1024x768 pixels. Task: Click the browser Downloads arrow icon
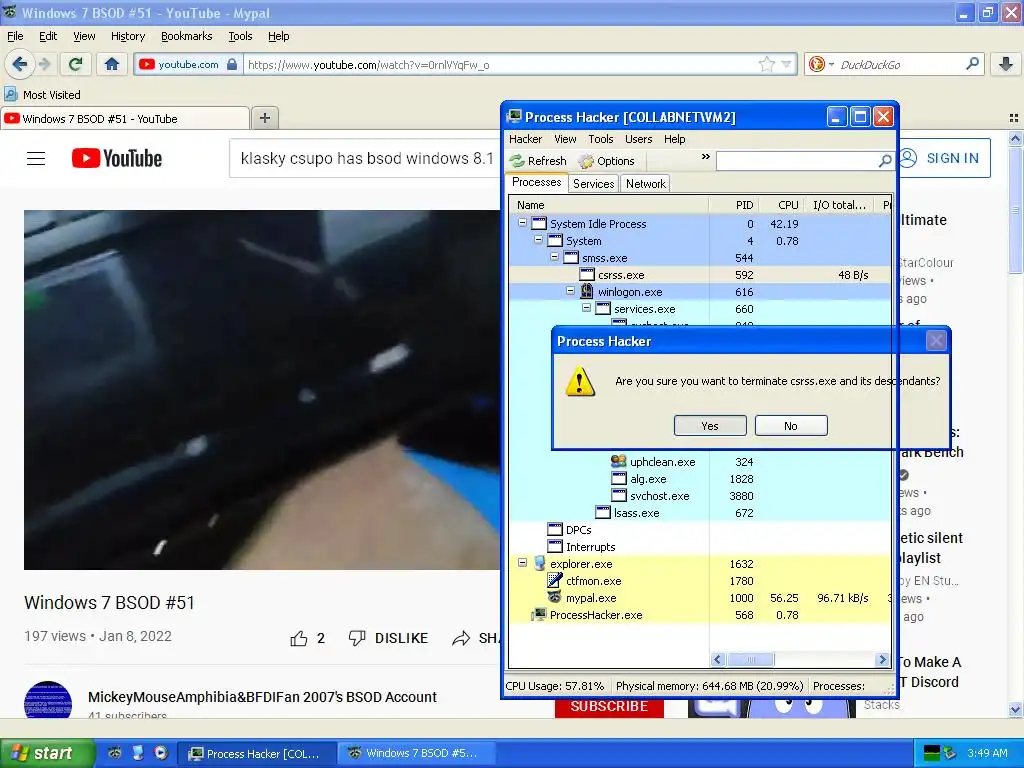[1006, 64]
